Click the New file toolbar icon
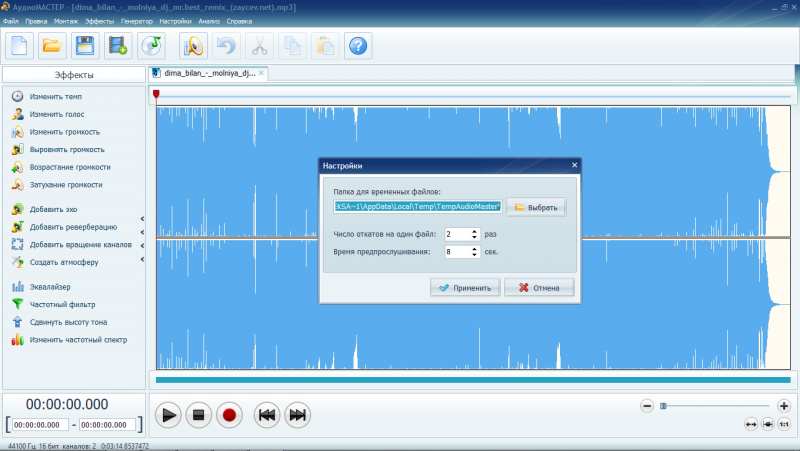 click(21, 45)
